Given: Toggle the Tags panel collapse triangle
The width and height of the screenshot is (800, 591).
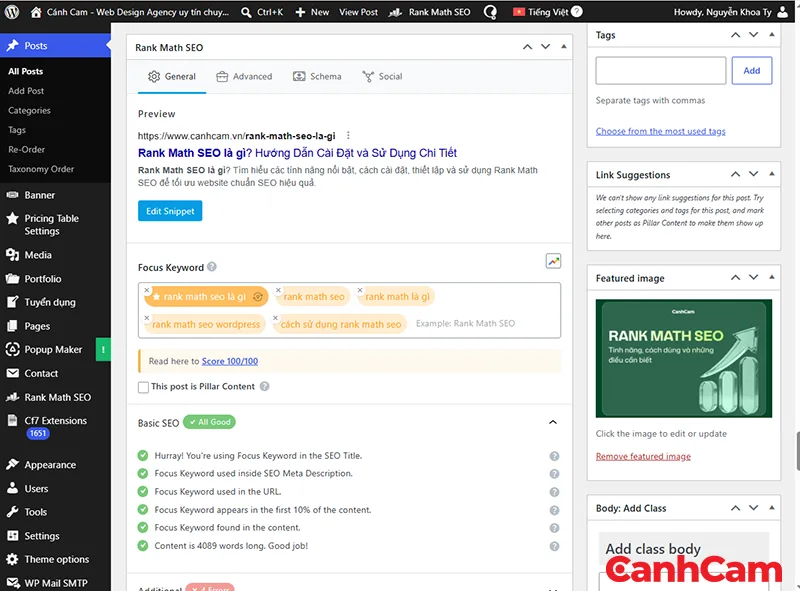Looking at the screenshot, I should pyautogui.click(x=771, y=34).
